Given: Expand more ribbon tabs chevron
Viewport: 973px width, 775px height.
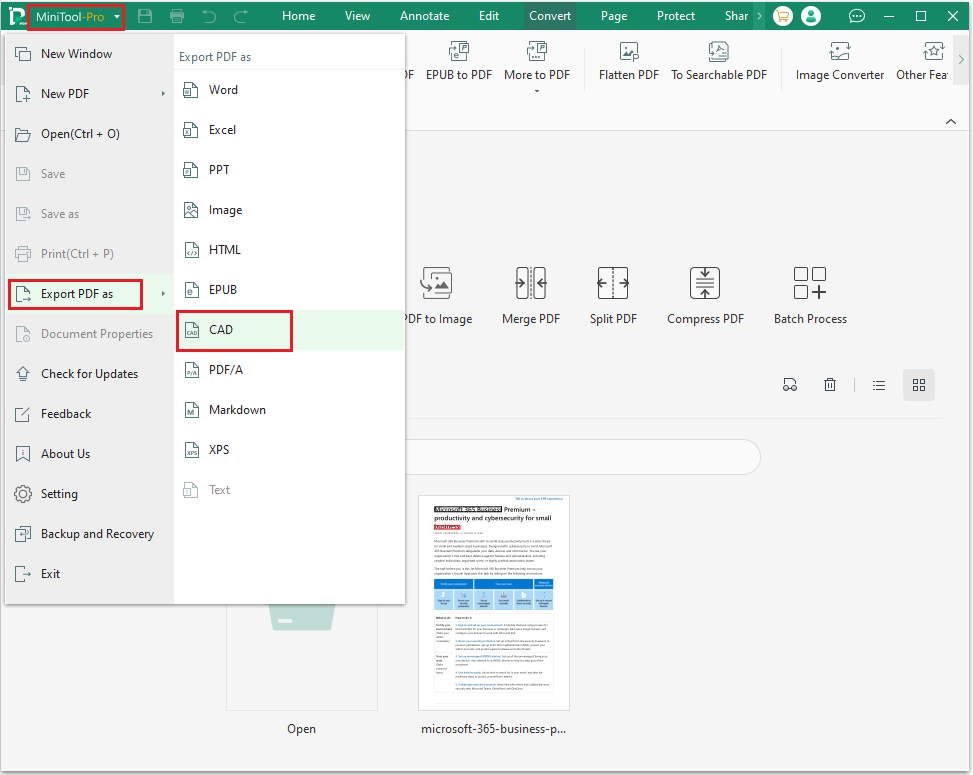Looking at the screenshot, I should pos(759,16).
